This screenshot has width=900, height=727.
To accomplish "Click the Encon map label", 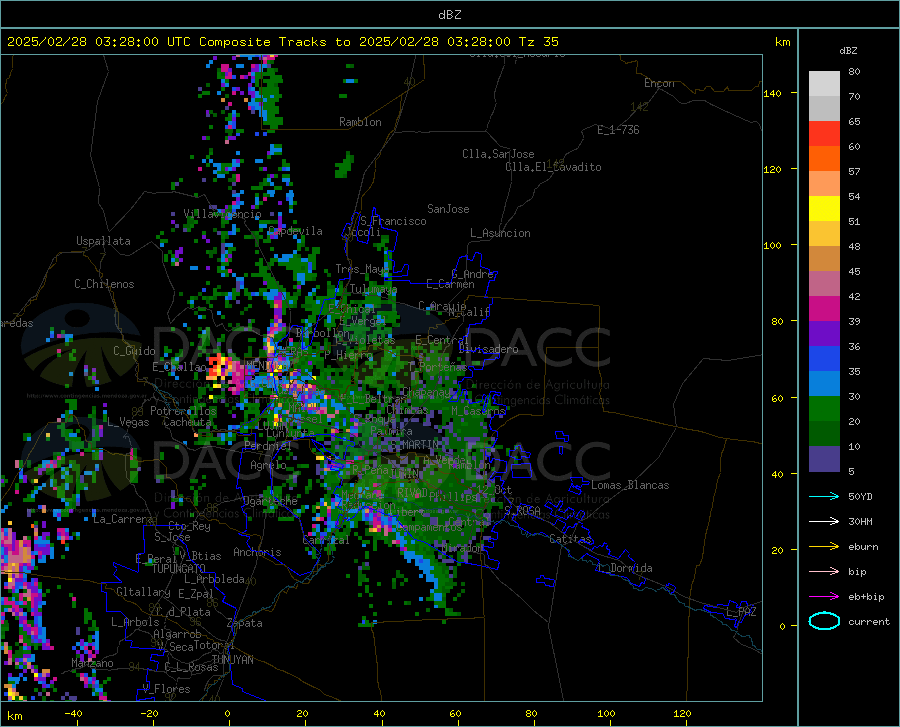I will click(x=659, y=83).
